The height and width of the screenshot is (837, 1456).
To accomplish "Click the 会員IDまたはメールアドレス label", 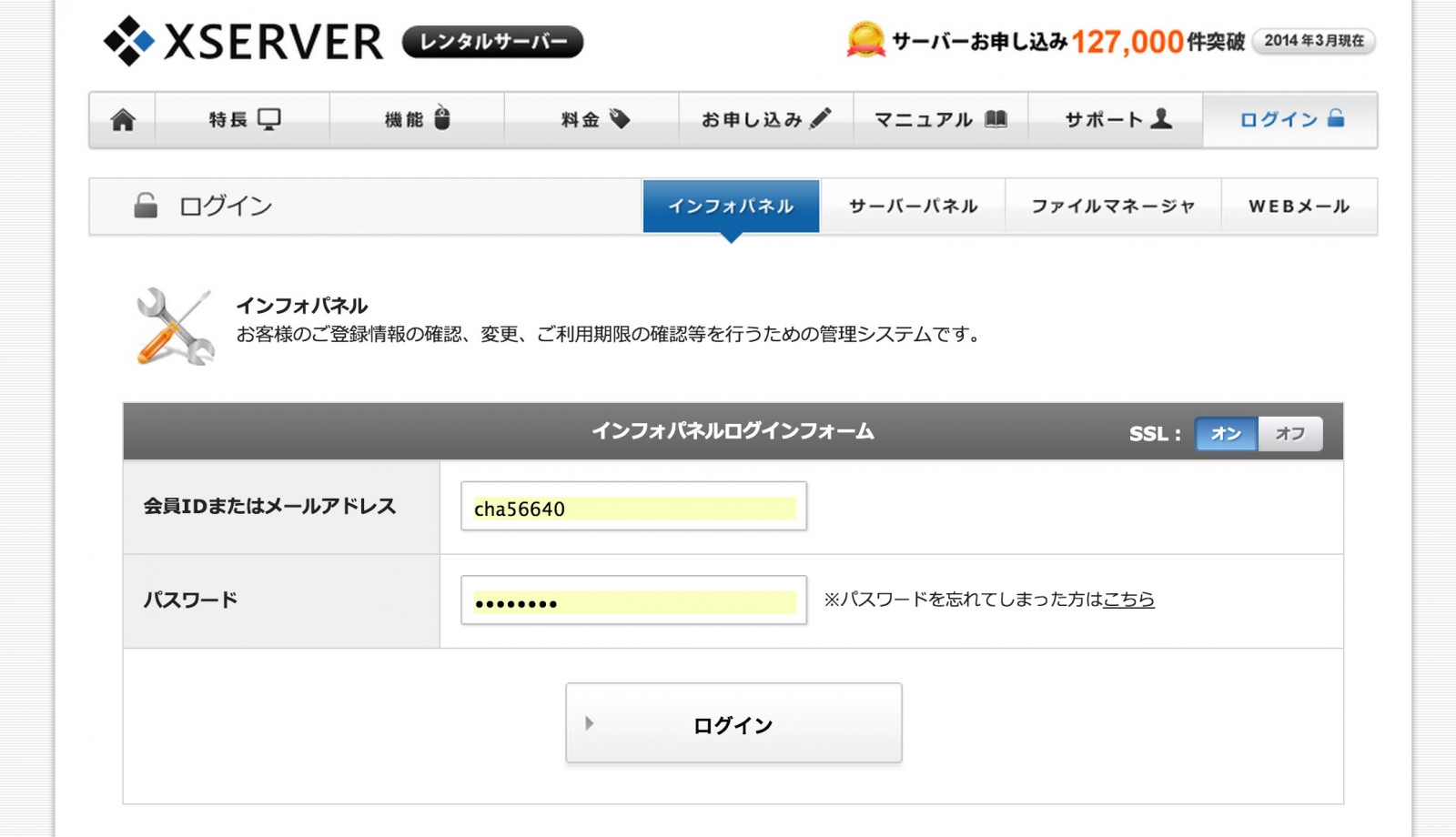I will 269,507.
